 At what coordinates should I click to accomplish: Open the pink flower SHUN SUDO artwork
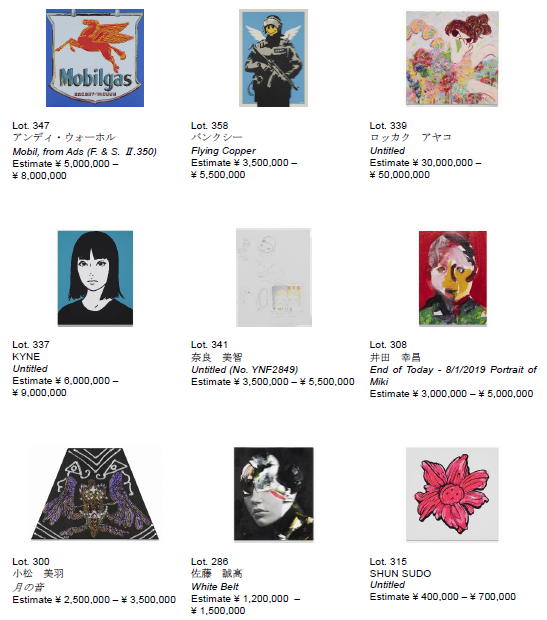452,494
